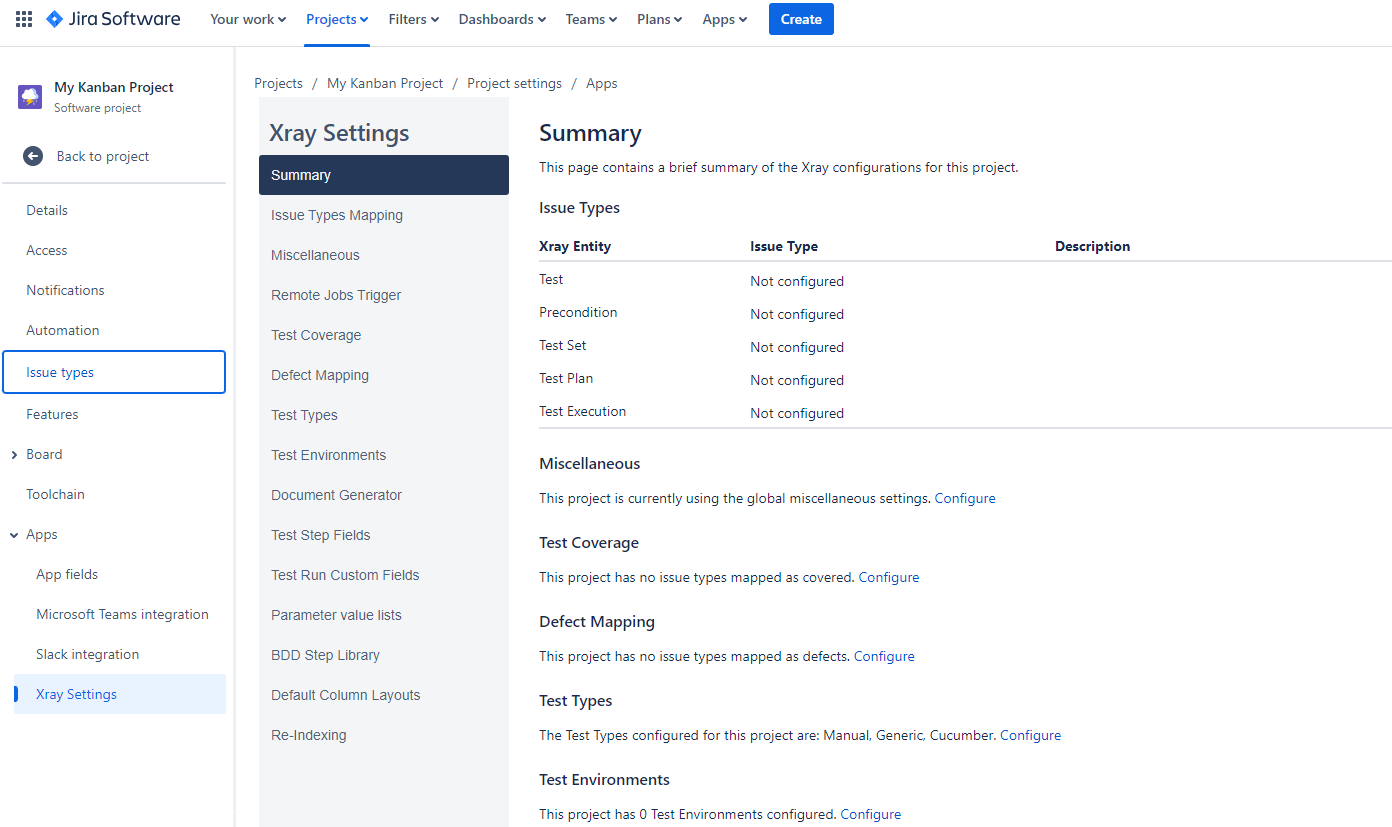Expand the Board section chevron
1392x827 pixels.
tap(14, 455)
